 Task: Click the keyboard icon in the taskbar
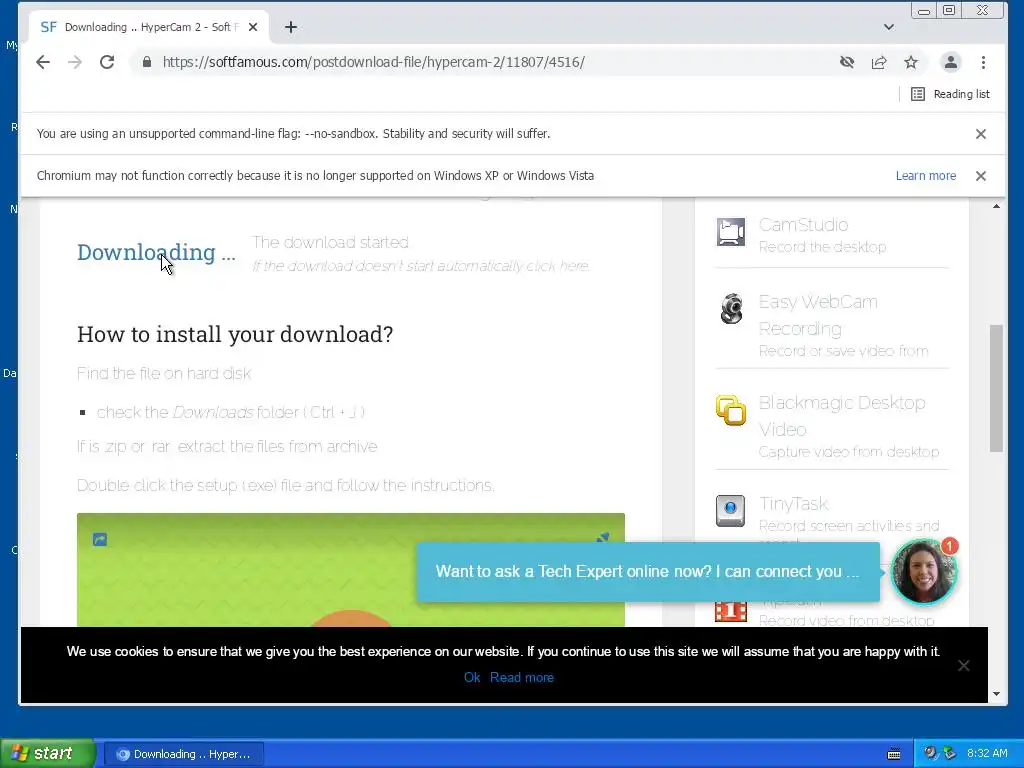(x=894, y=754)
